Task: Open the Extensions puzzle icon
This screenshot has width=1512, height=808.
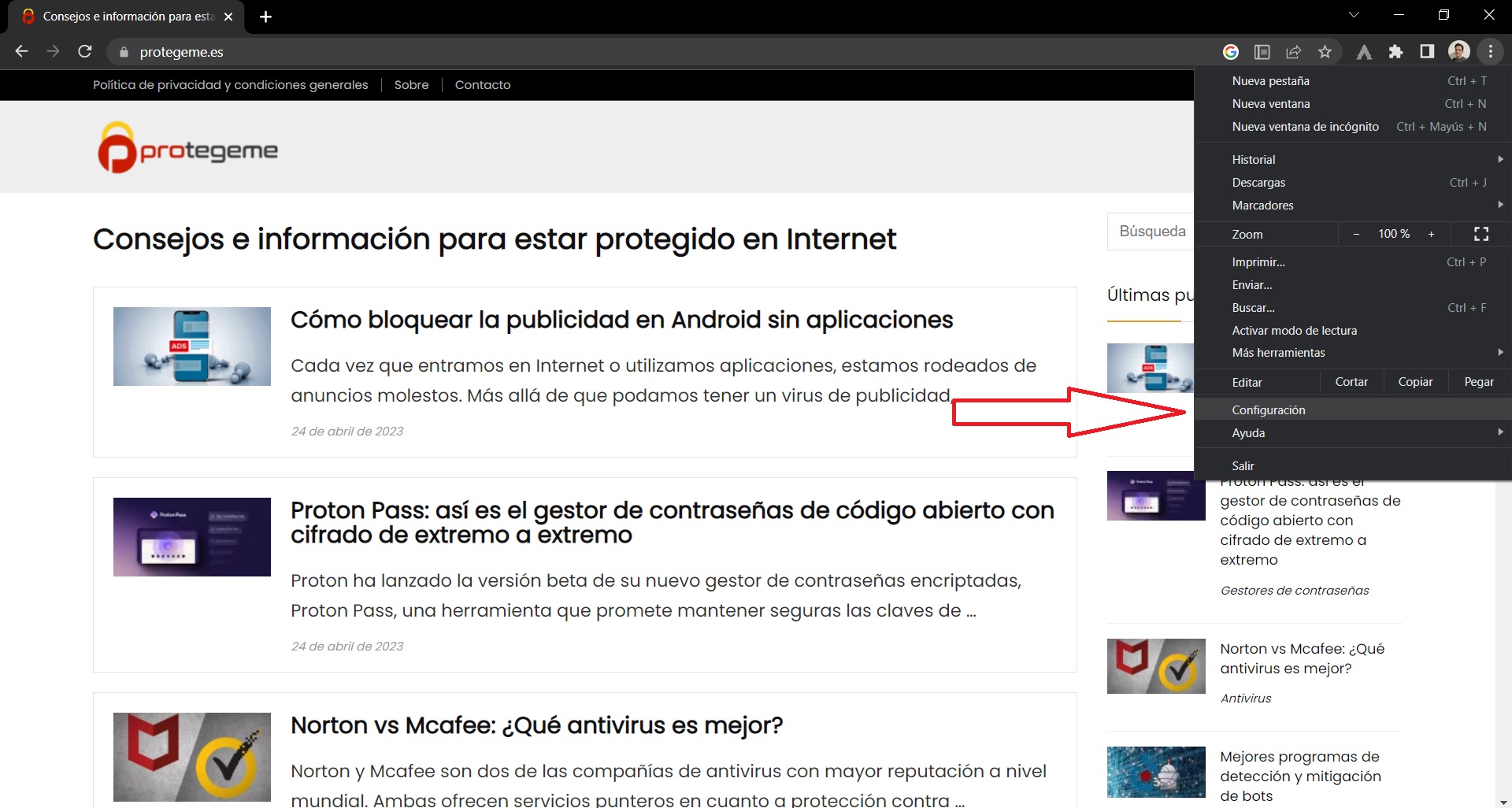Action: point(1395,52)
